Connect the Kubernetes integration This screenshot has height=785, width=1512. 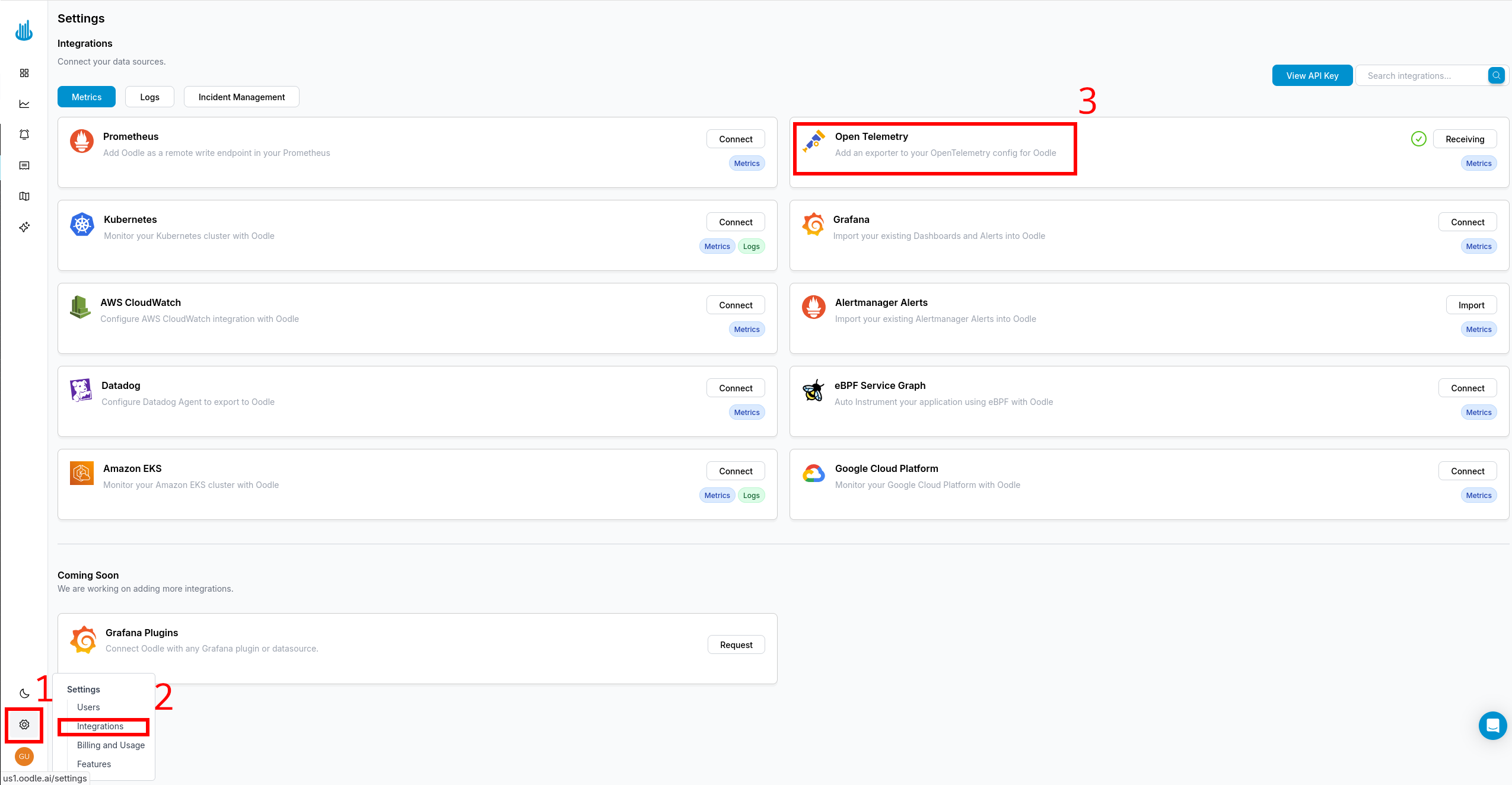(x=736, y=222)
